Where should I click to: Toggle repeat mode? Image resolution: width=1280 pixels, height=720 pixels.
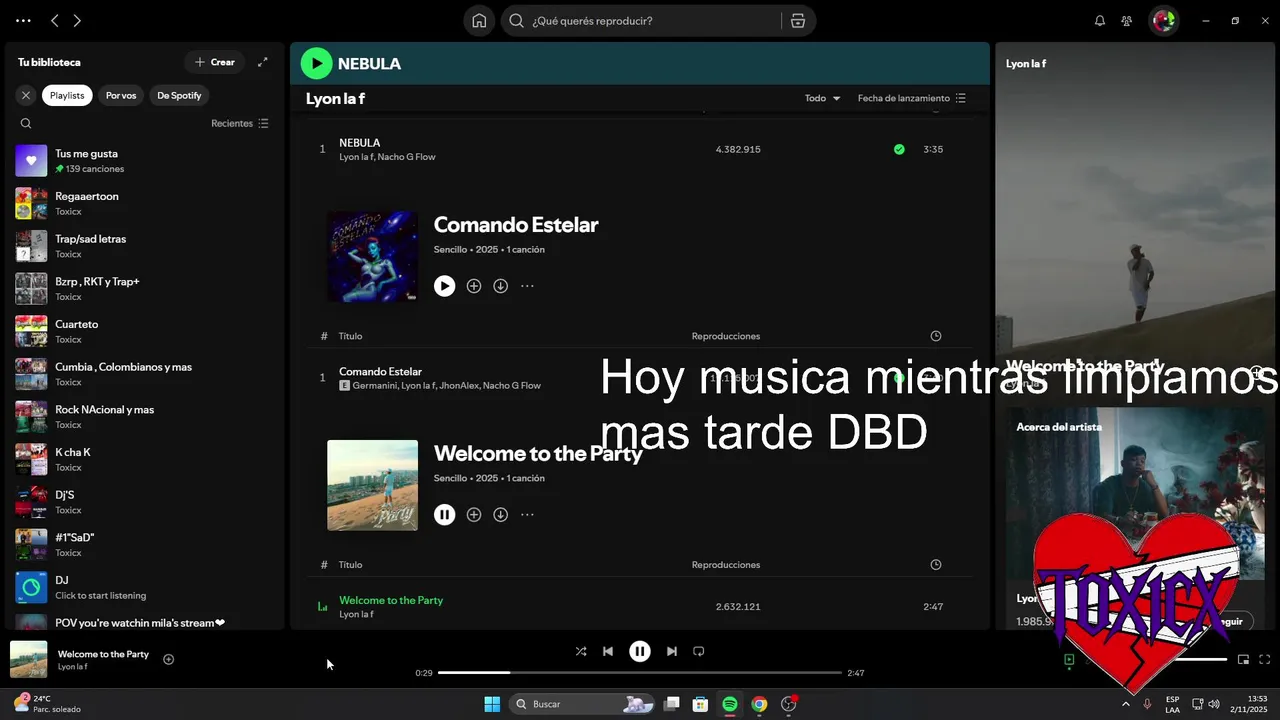coord(699,651)
